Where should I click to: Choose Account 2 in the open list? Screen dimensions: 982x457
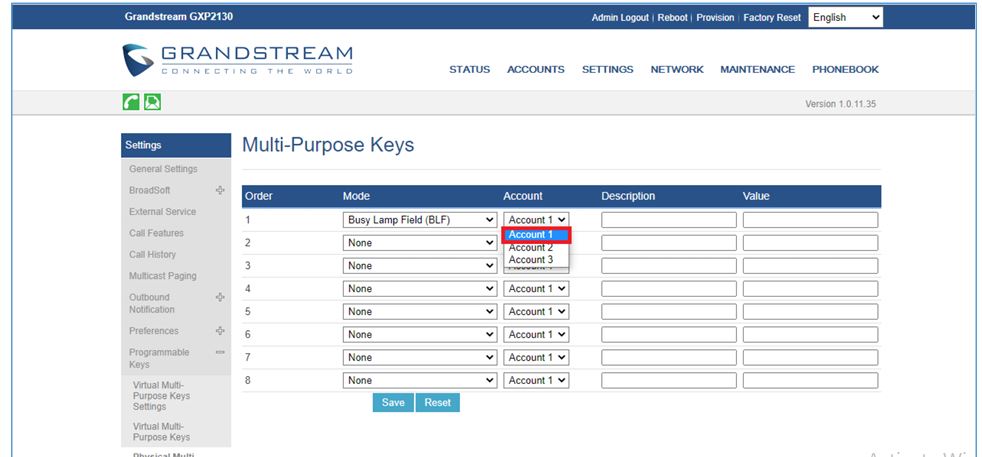pos(531,247)
